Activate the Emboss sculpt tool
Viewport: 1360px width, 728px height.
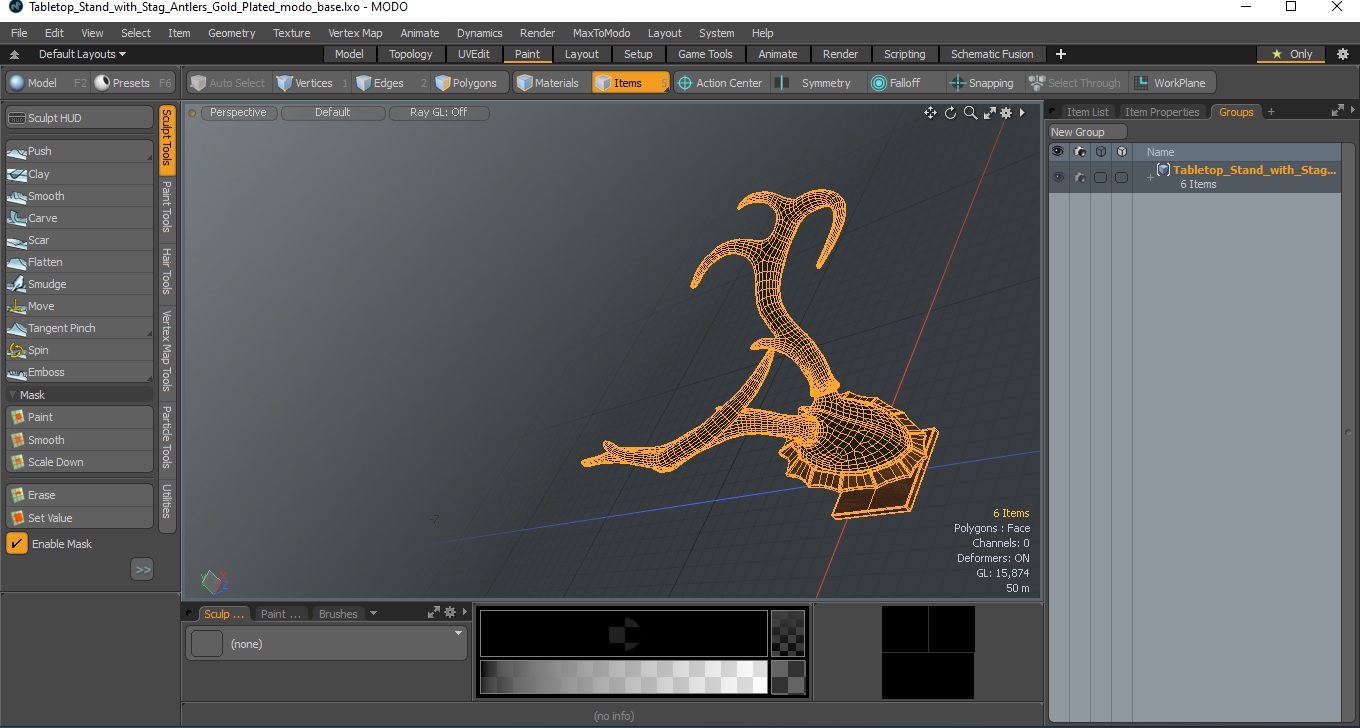click(x=79, y=372)
